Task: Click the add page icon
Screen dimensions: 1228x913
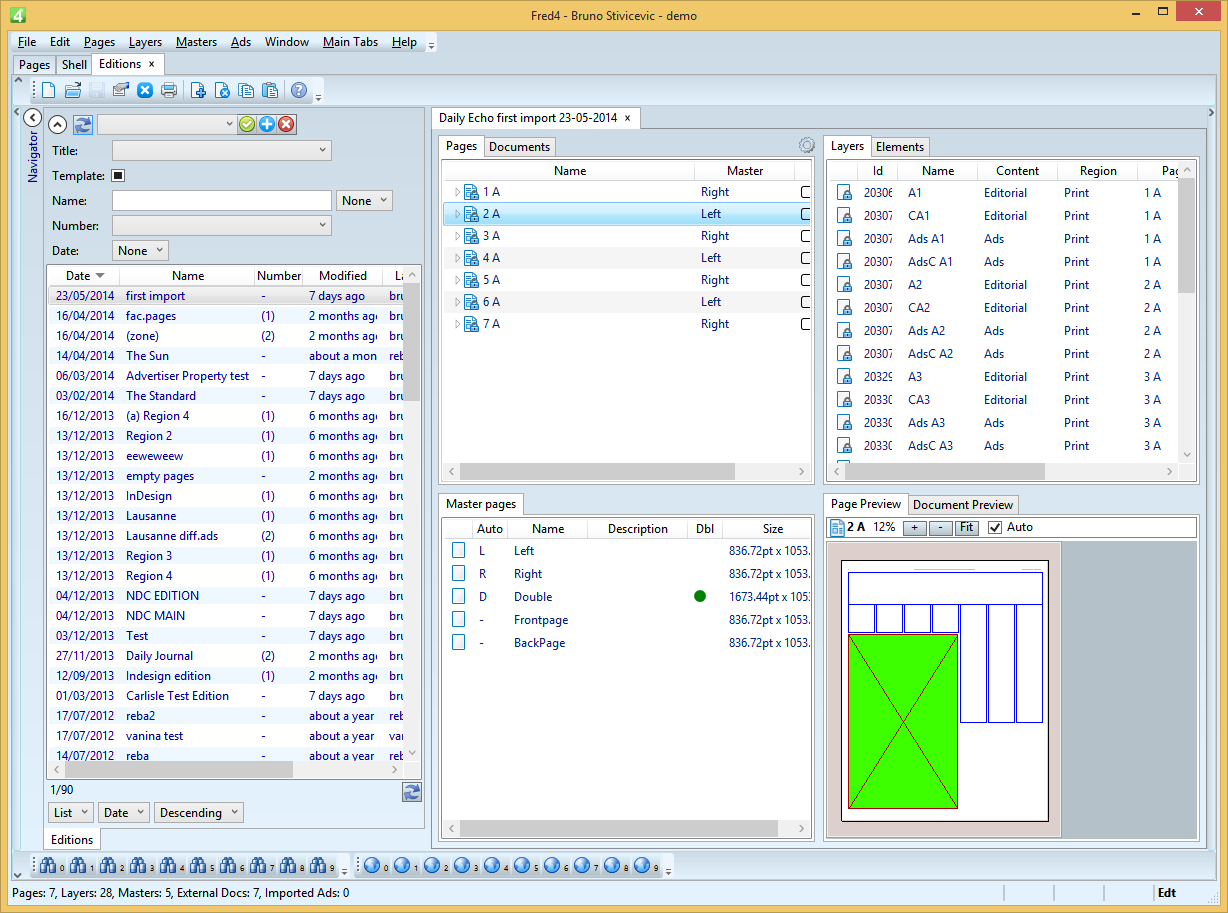Action: pos(198,90)
